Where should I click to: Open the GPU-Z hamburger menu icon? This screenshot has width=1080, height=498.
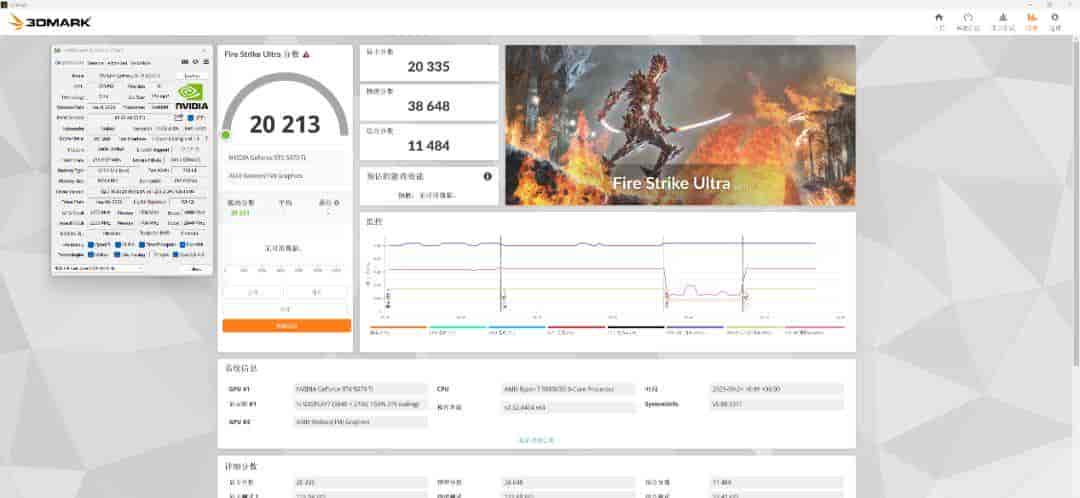(x=206, y=61)
